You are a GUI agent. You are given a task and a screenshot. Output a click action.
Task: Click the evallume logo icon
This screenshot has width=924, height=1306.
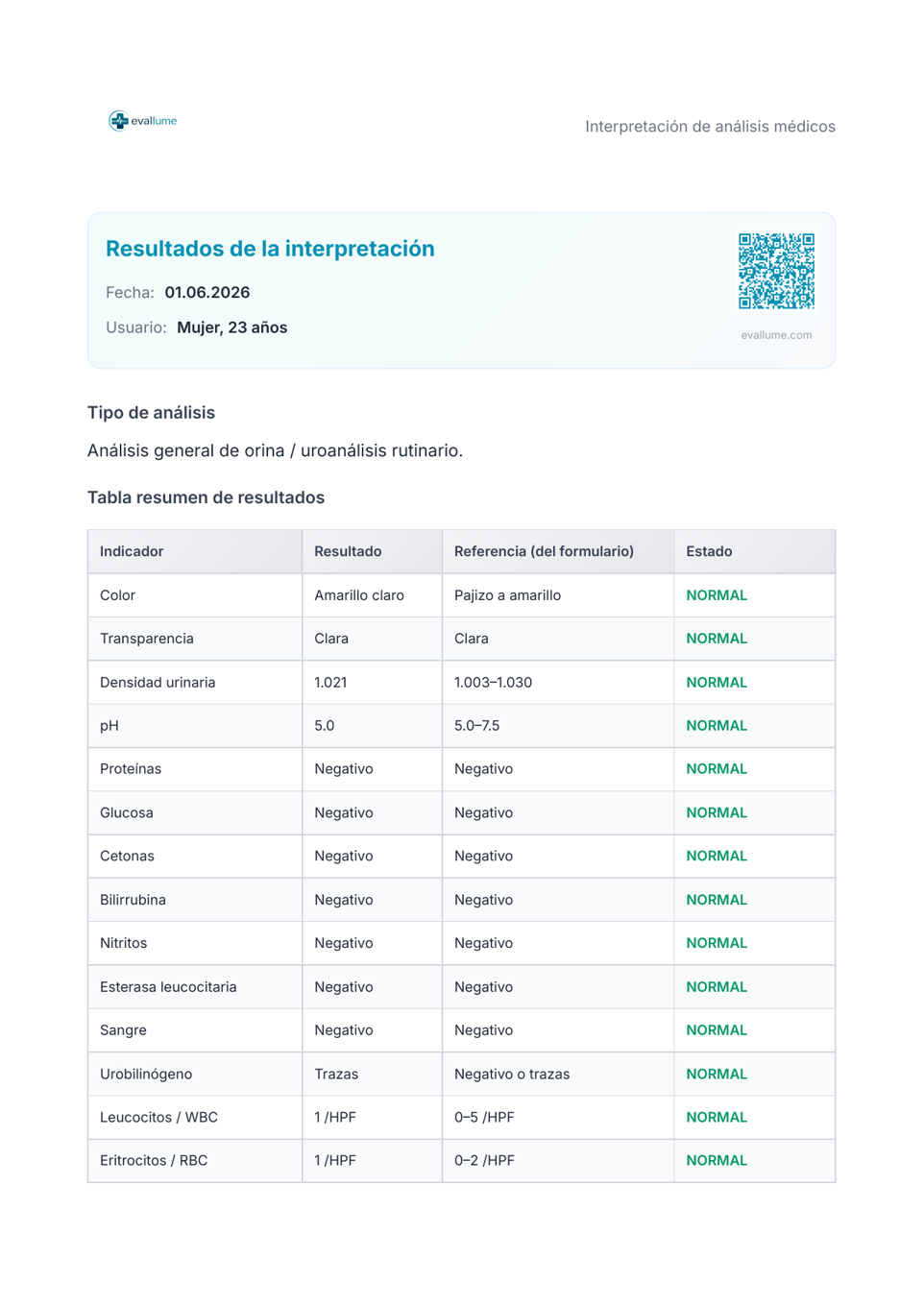pos(118,121)
